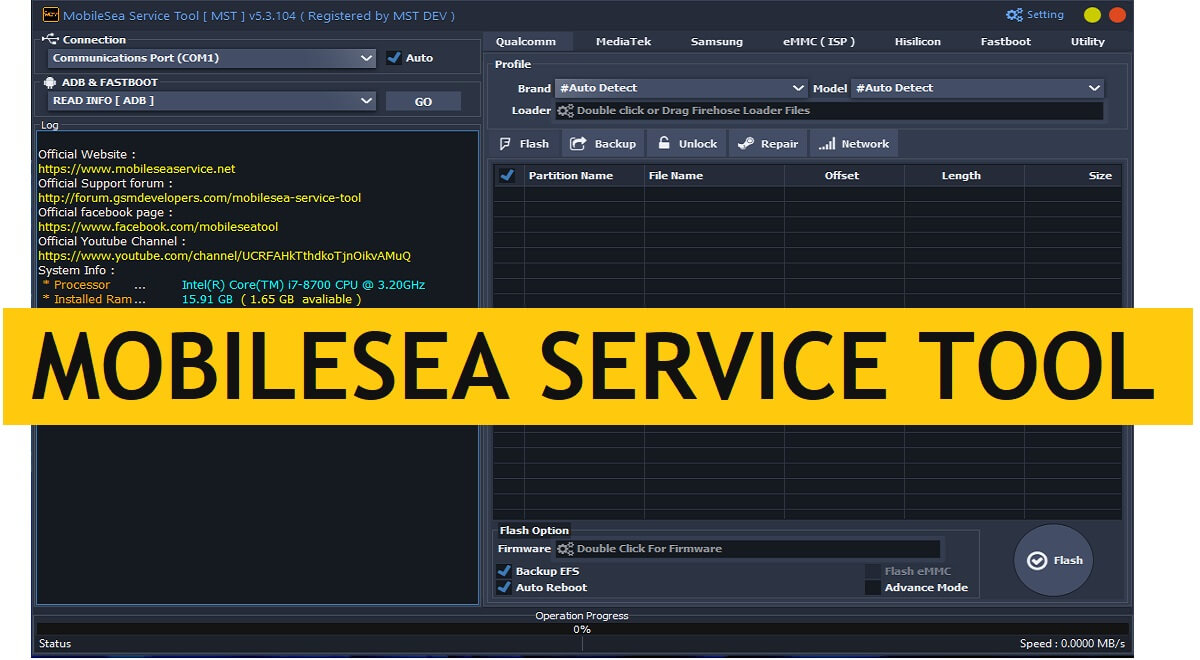Open the Communications Port dropdown
The height and width of the screenshot is (660, 1200).
pos(367,58)
